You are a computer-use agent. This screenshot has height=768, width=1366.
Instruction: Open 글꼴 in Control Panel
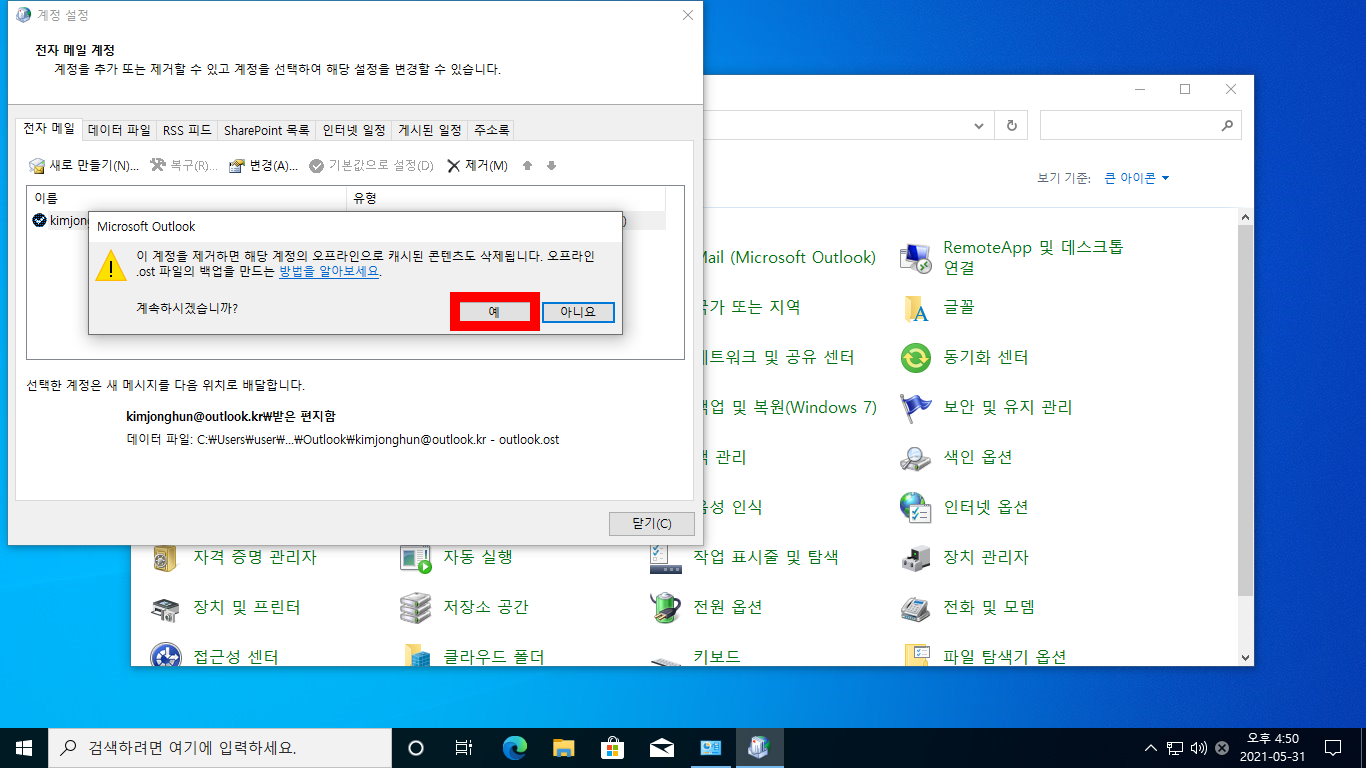937,307
